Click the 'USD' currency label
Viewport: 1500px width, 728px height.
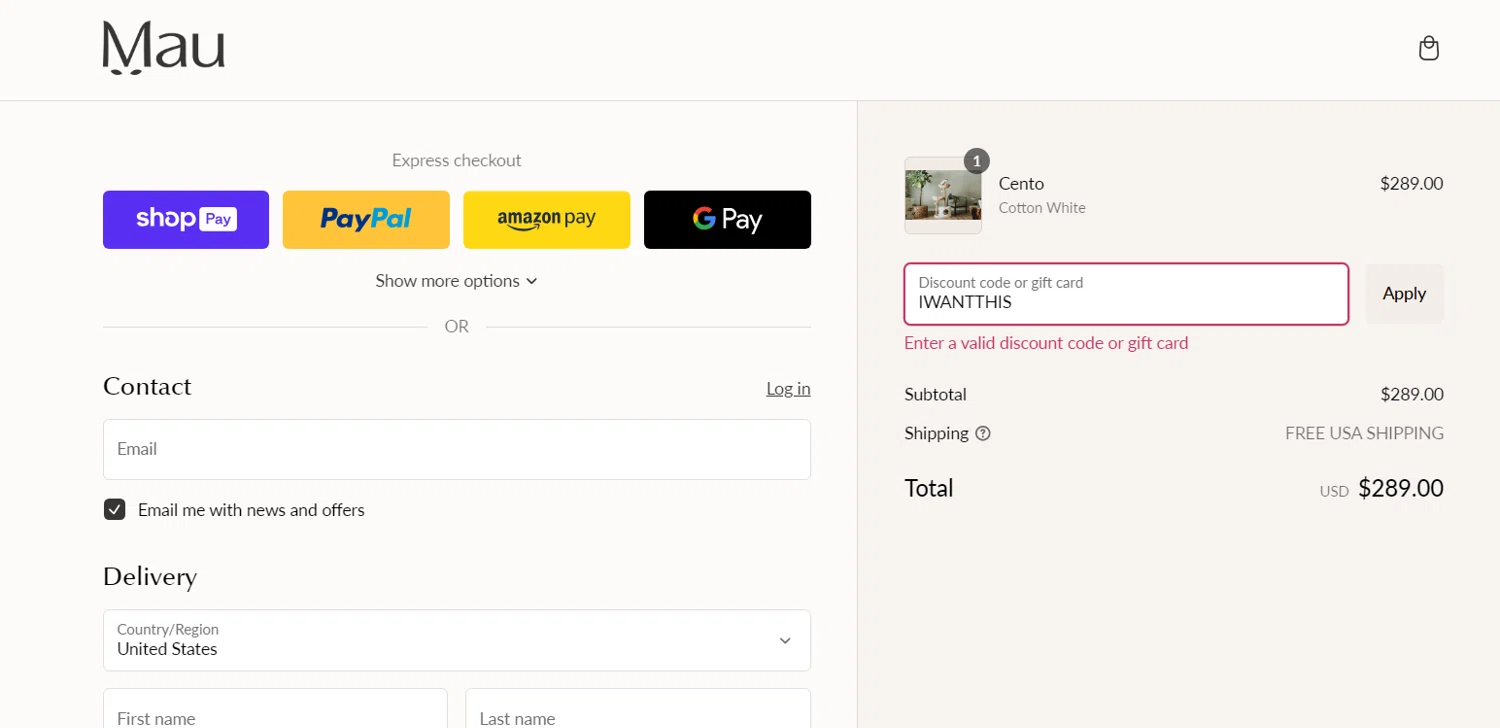click(1334, 491)
